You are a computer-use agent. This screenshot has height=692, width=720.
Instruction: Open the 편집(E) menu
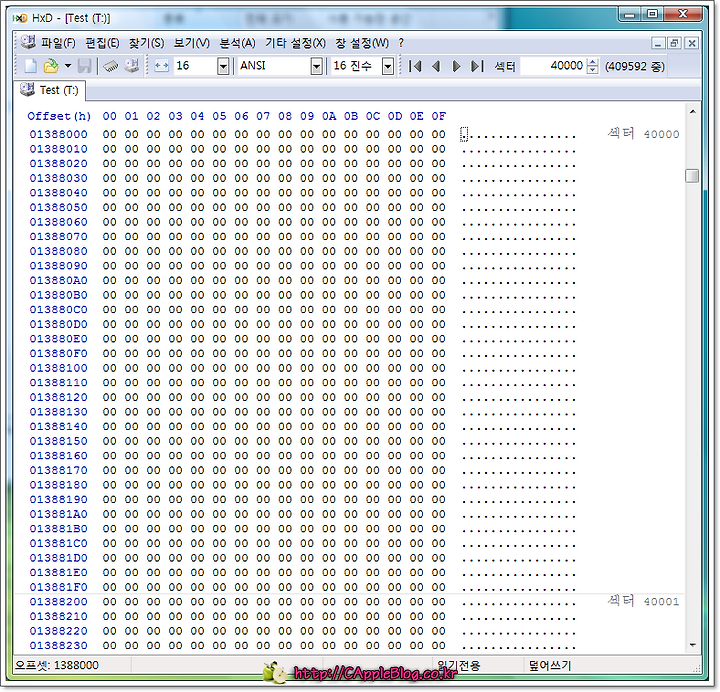[x=102, y=43]
